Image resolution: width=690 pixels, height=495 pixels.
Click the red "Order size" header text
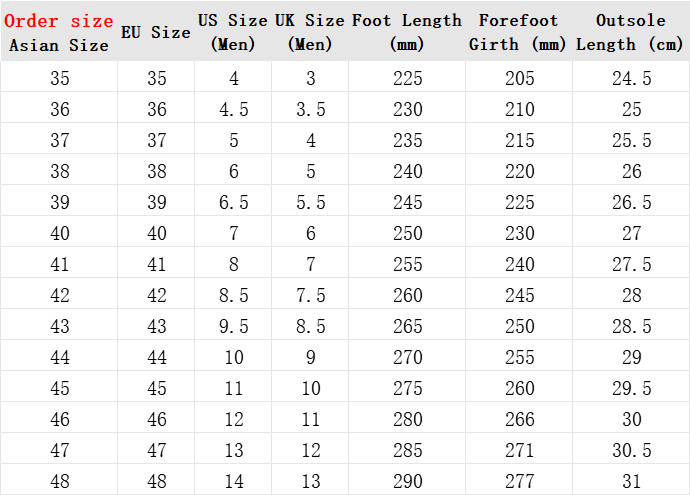(x=58, y=21)
